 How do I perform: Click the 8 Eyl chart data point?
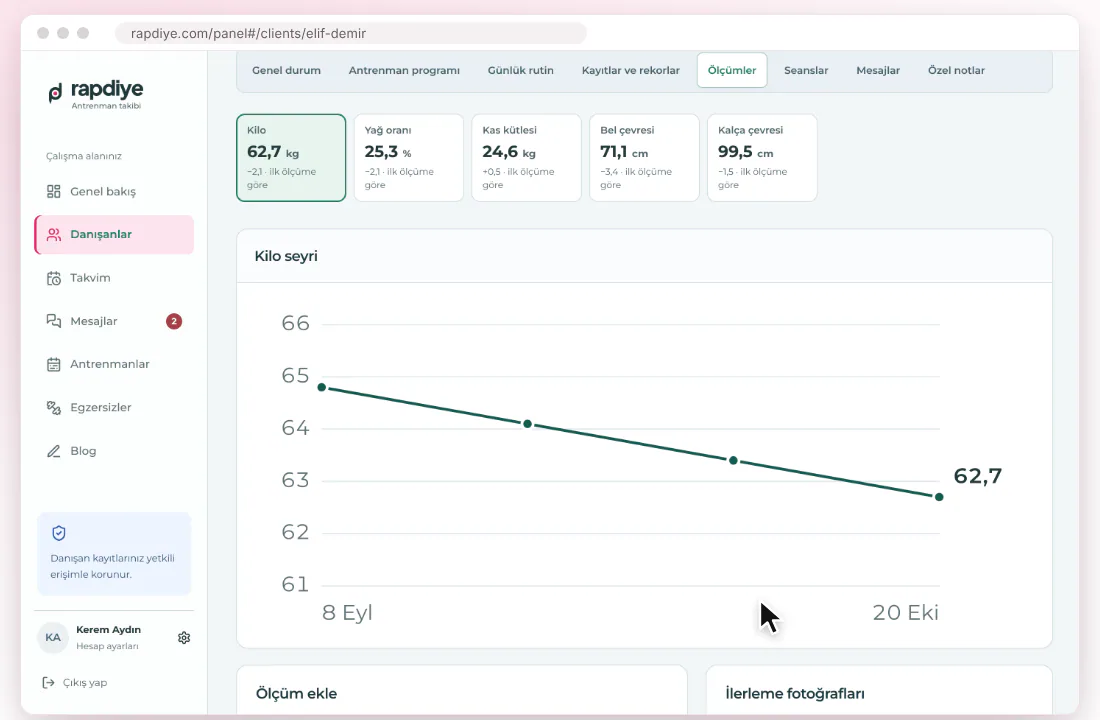point(322,387)
